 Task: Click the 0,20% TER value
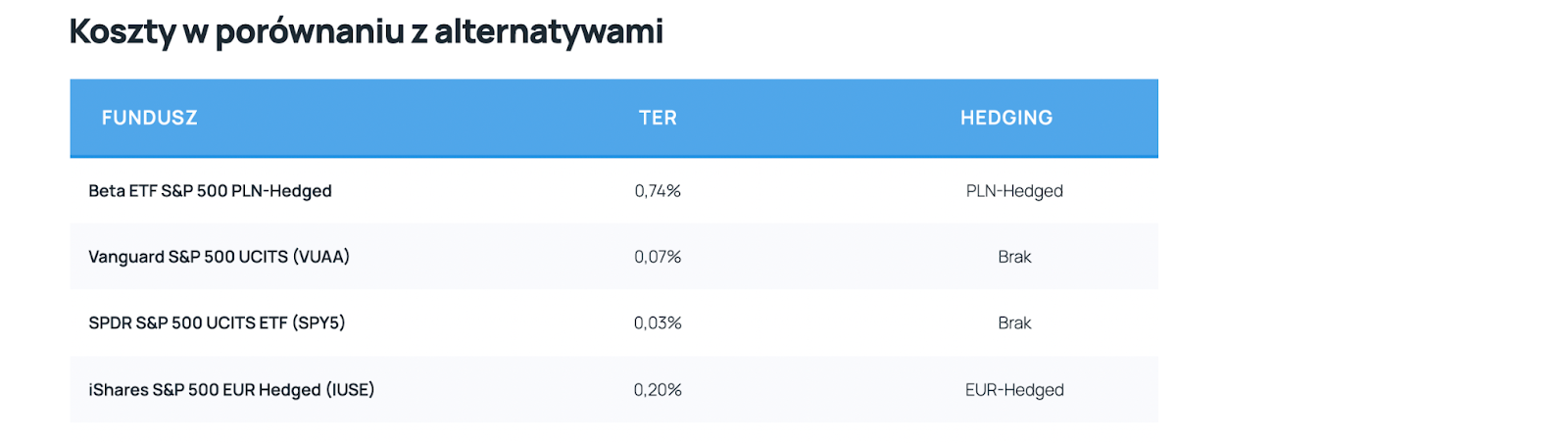(658, 389)
